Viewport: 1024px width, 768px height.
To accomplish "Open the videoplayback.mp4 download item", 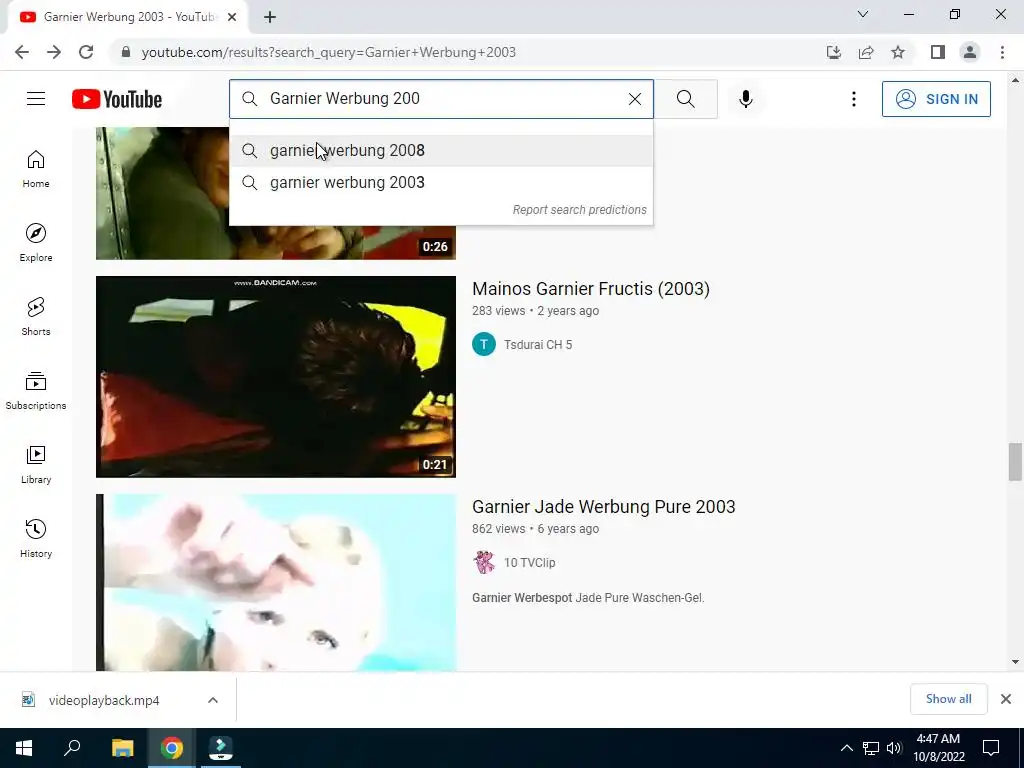I will [104, 700].
